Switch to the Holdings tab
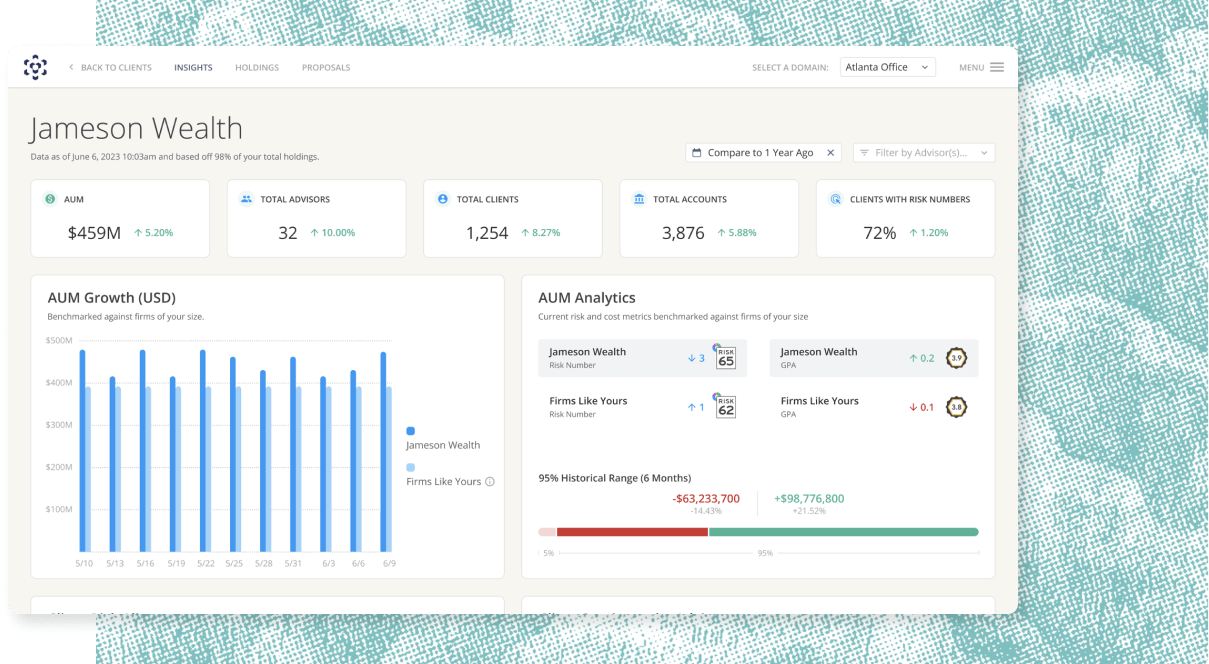 (x=257, y=68)
